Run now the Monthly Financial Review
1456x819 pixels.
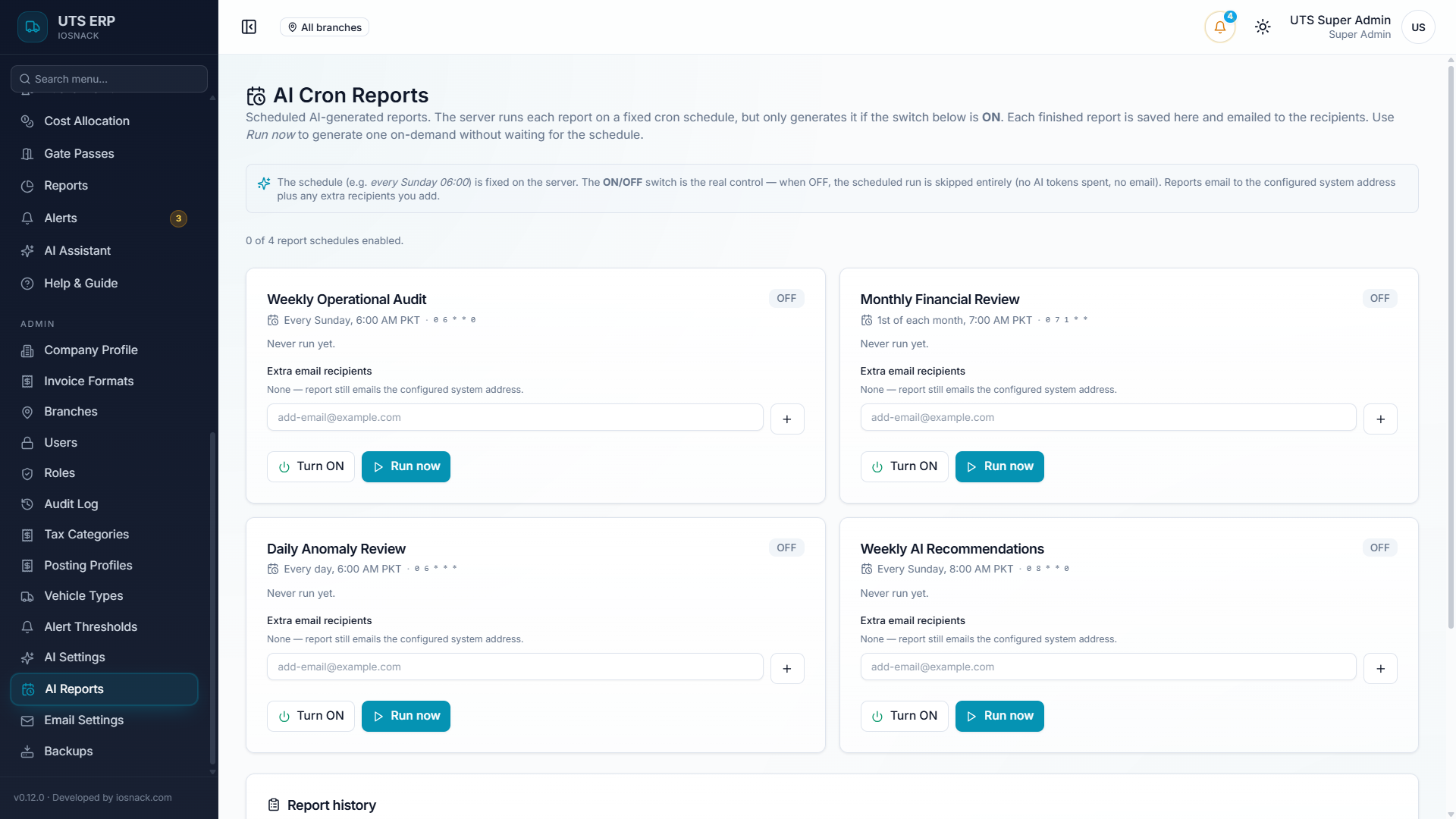(999, 466)
